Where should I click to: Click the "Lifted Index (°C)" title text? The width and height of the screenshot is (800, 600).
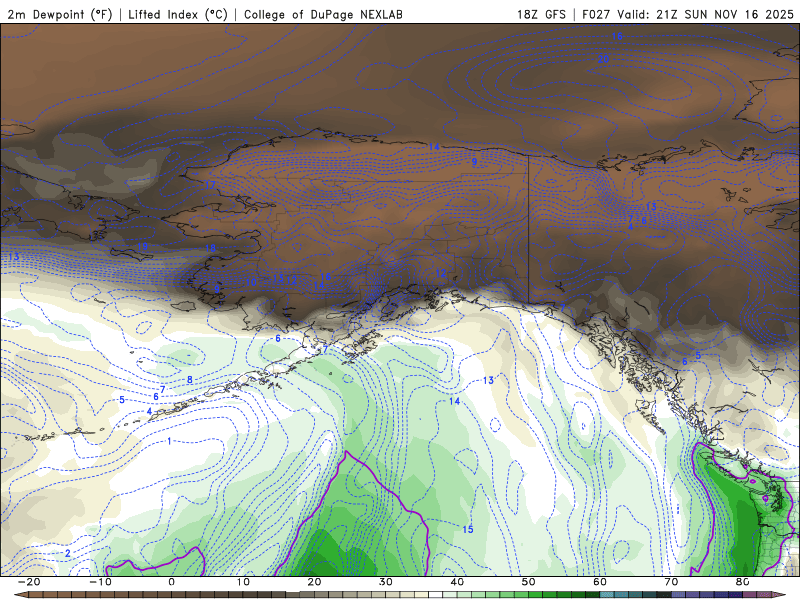(178, 14)
